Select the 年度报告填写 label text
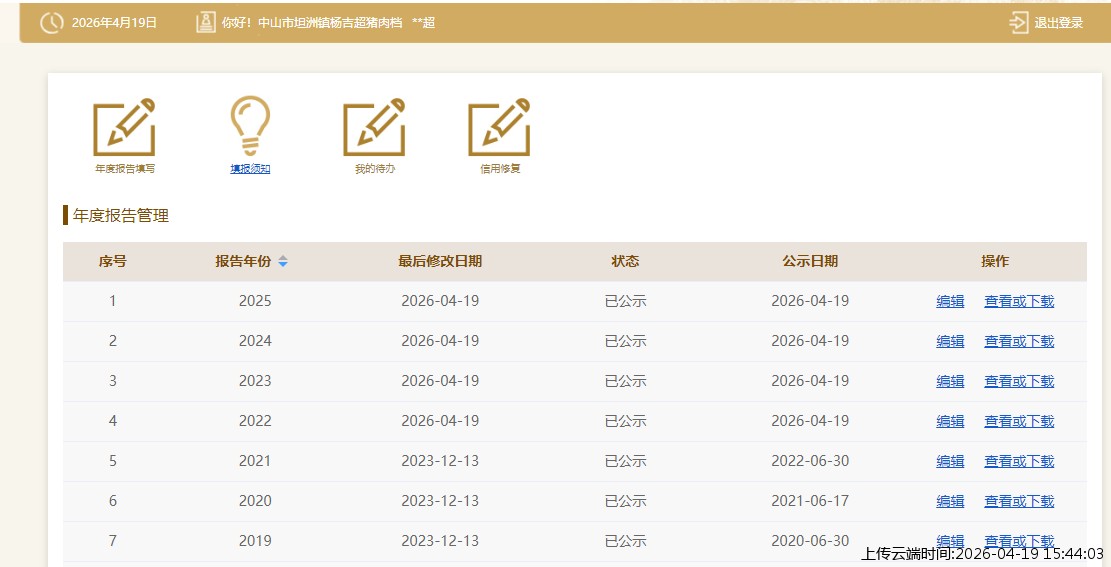The image size is (1111, 567). click(125, 169)
